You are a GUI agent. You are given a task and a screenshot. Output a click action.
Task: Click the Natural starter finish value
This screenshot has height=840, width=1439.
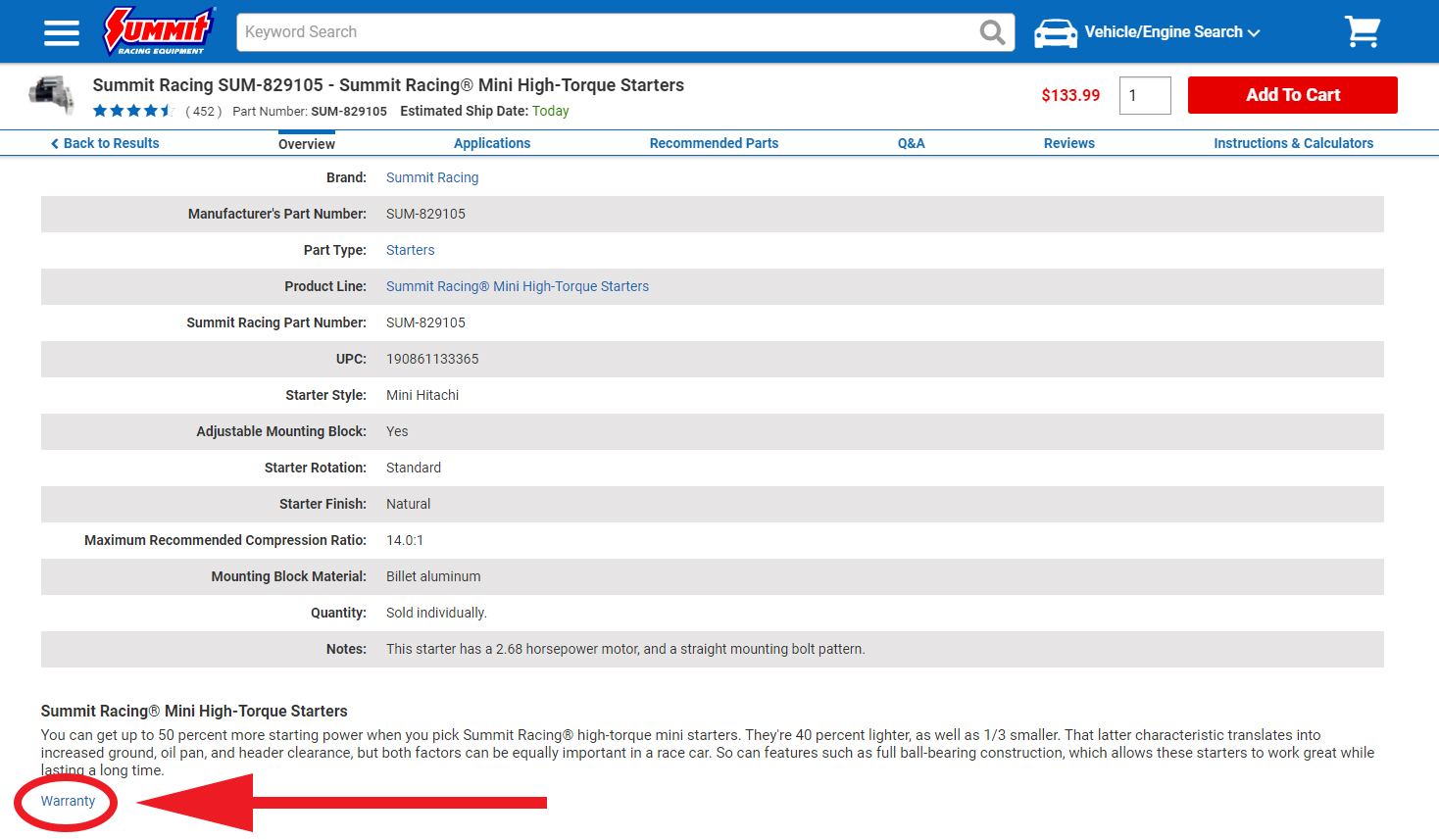pyautogui.click(x=408, y=504)
